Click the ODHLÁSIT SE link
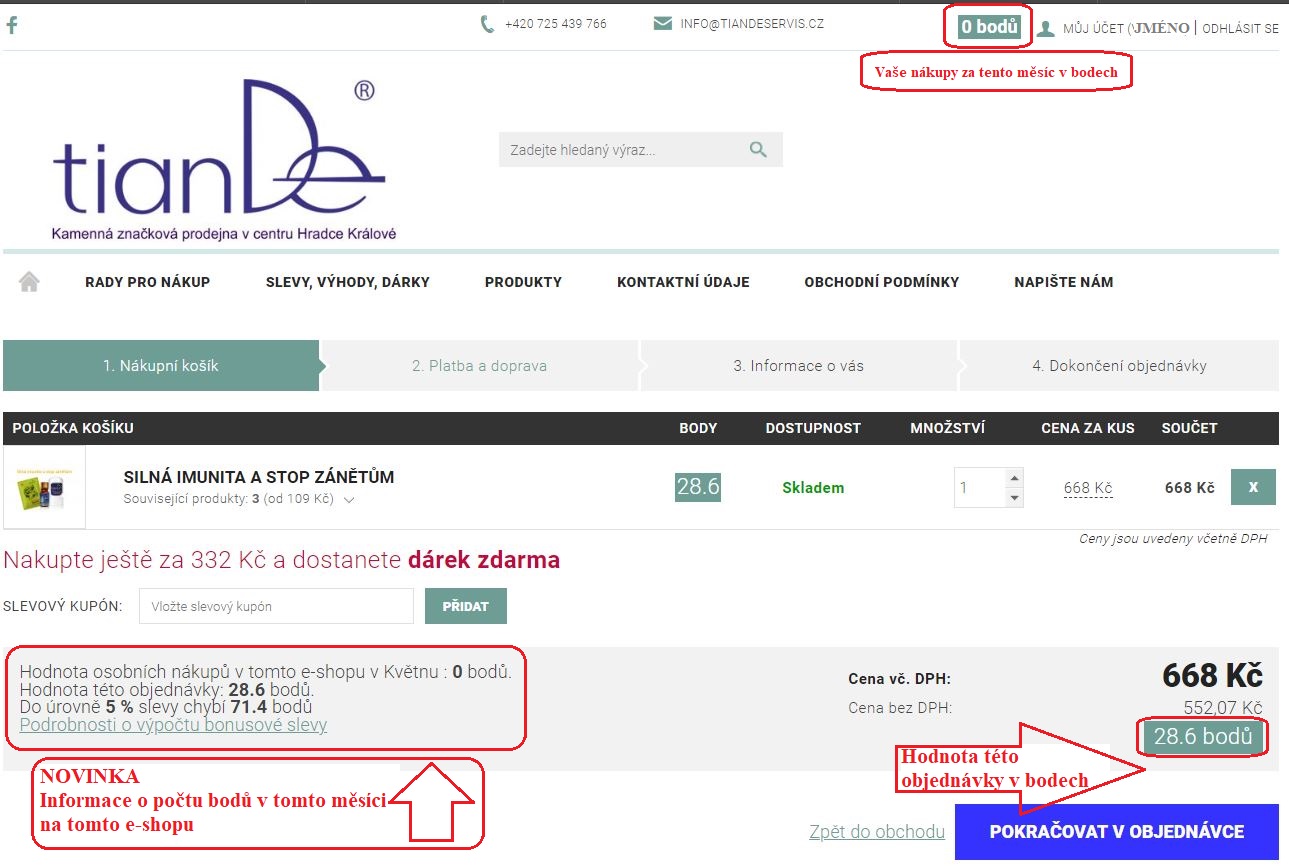 [1240, 29]
